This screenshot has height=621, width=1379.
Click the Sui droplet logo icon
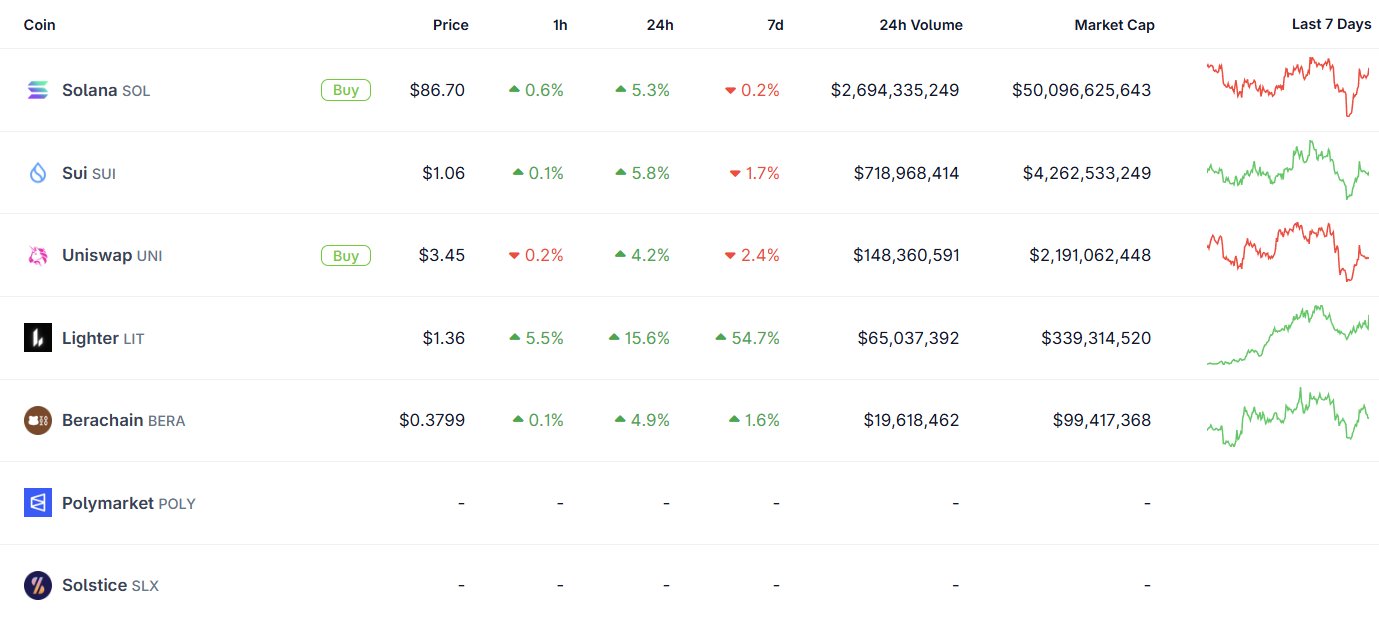point(37,173)
